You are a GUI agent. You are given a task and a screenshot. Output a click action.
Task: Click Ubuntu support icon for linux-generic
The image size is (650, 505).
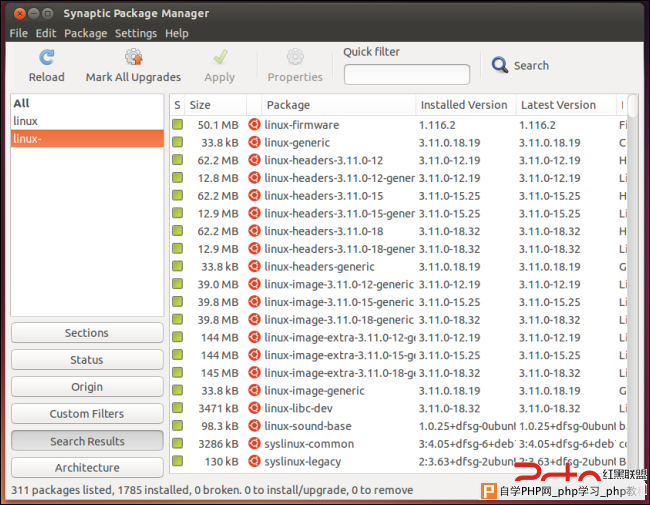coord(254,142)
